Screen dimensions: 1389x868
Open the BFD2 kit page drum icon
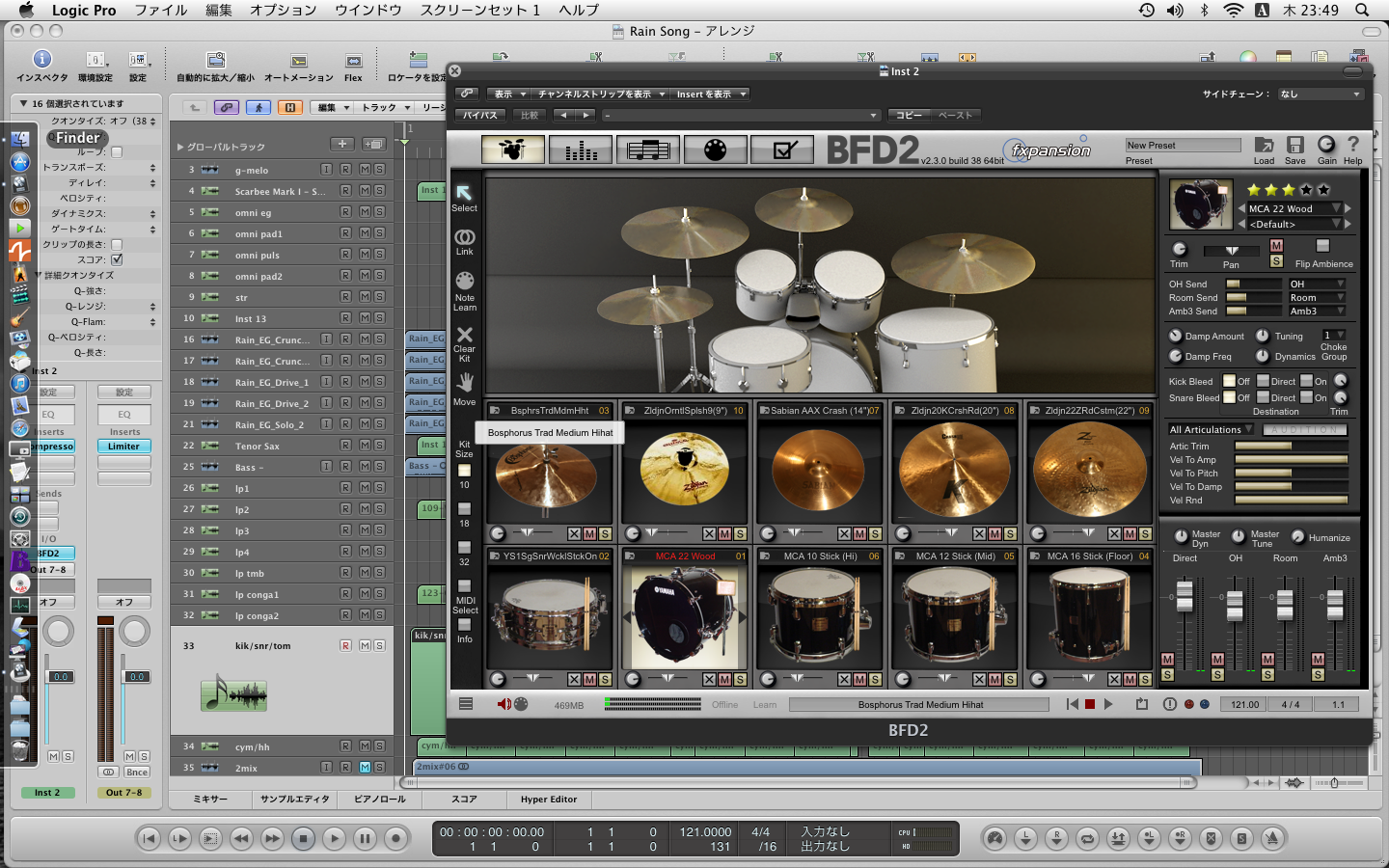click(x=513, y=149)
